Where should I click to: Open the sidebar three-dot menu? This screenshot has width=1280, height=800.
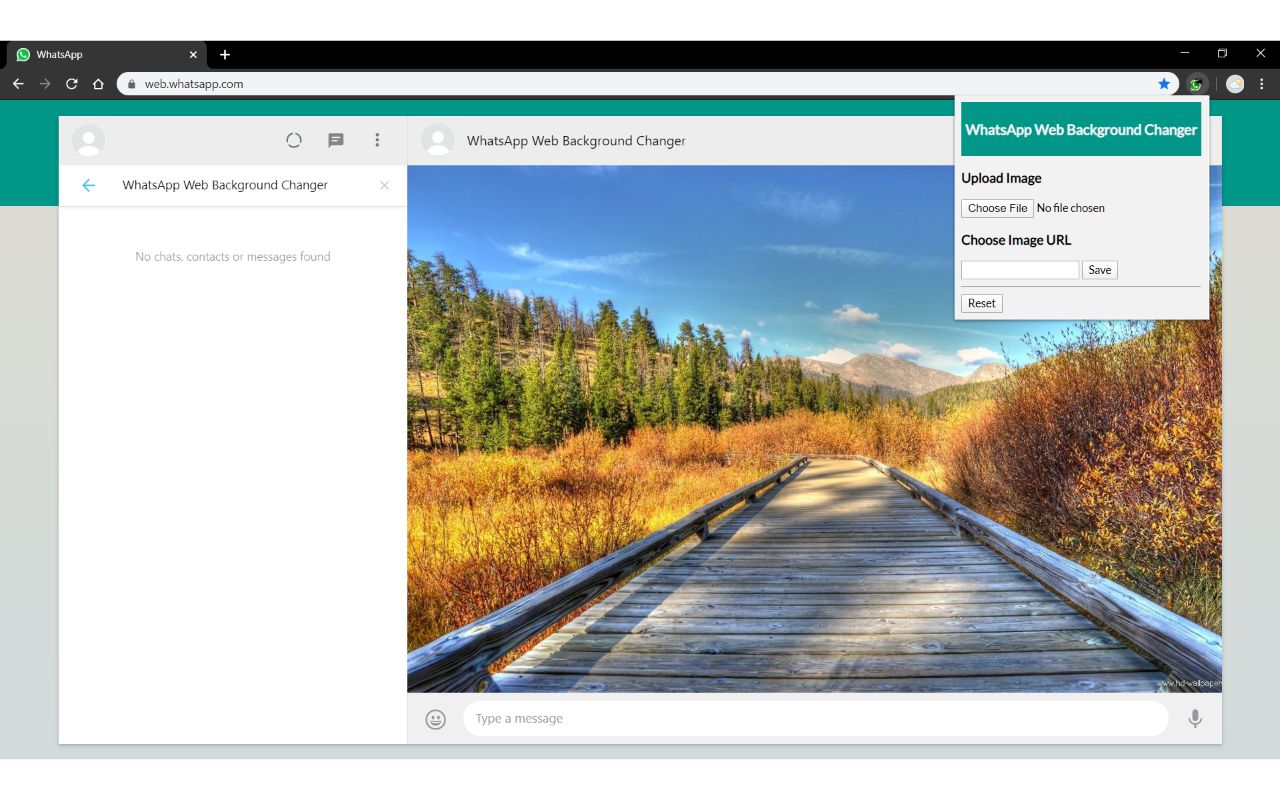click(377, 141)
